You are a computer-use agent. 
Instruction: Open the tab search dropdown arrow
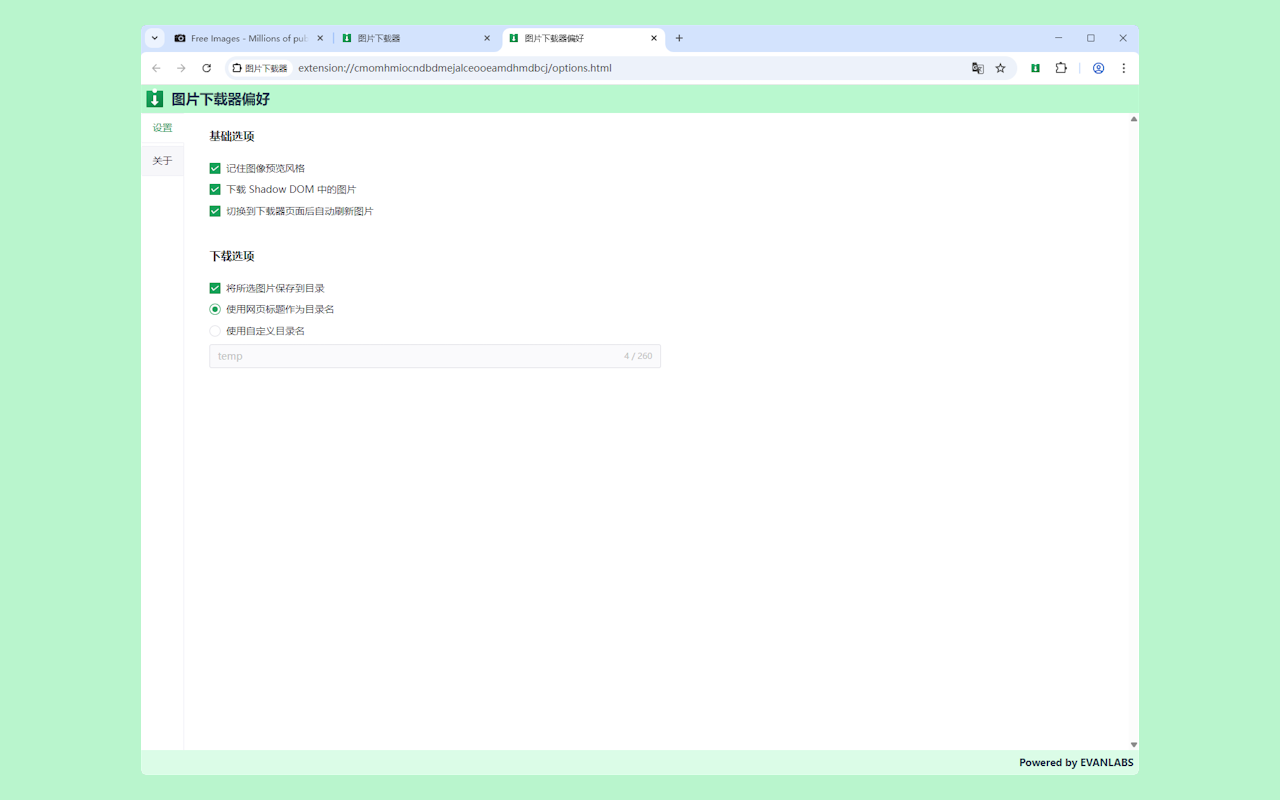(x=154, y=38)
